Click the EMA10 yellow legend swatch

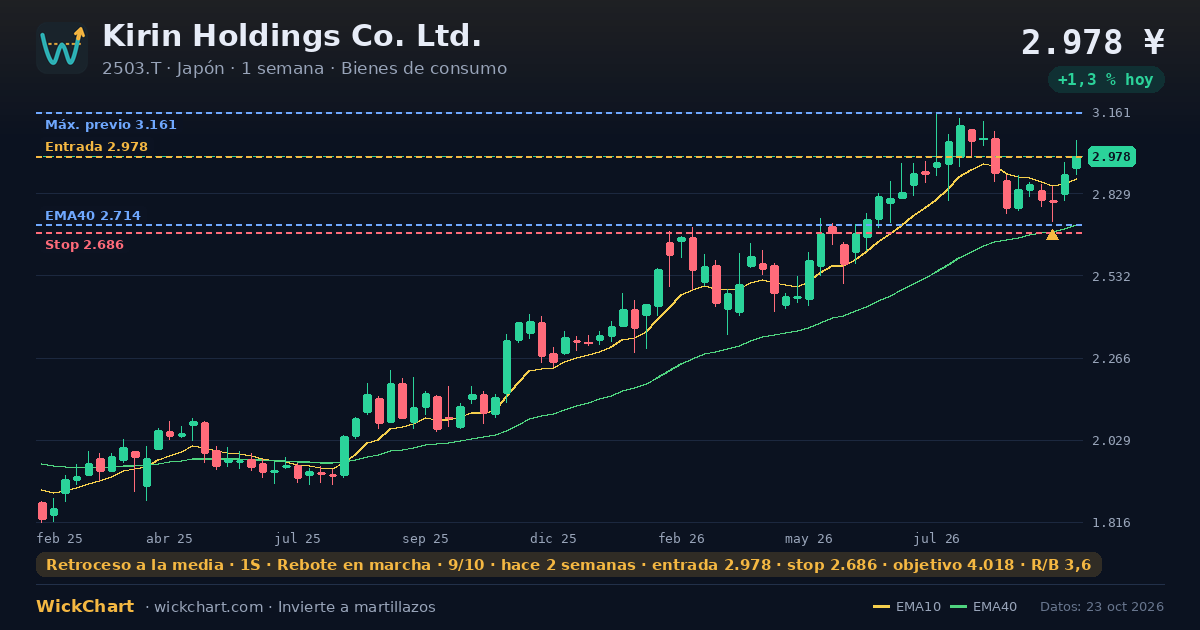coord(881,607)
